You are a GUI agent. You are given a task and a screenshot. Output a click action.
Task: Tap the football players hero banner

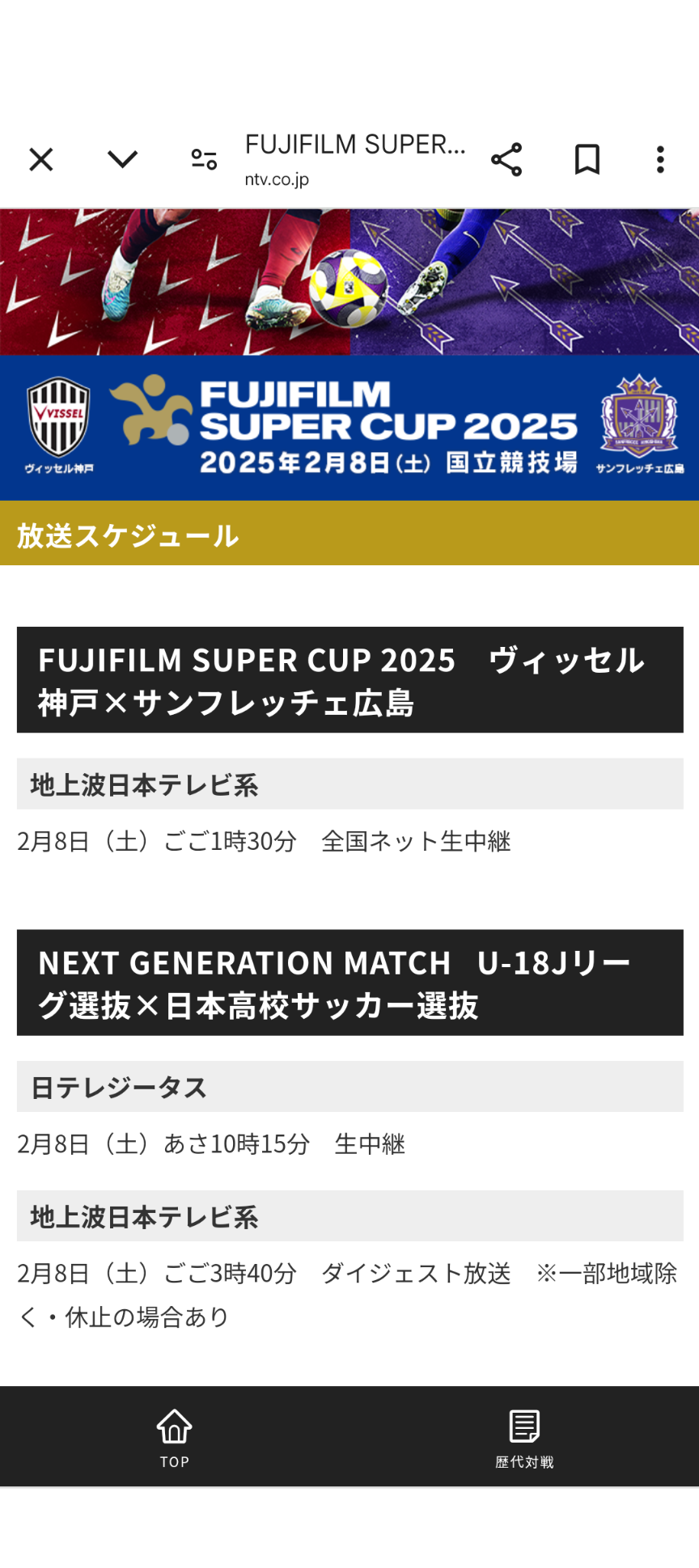tap(349, 282)
